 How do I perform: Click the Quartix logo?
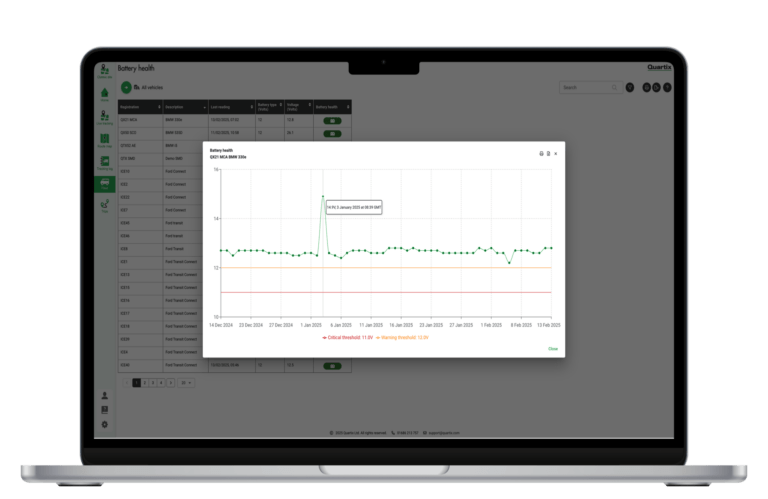tap(659, 67)
